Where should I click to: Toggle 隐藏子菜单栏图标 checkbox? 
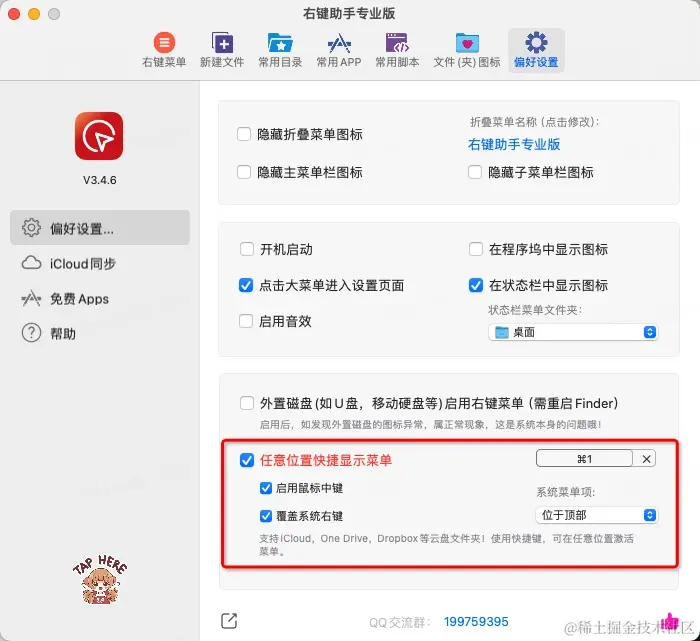(x=475, y=172)
